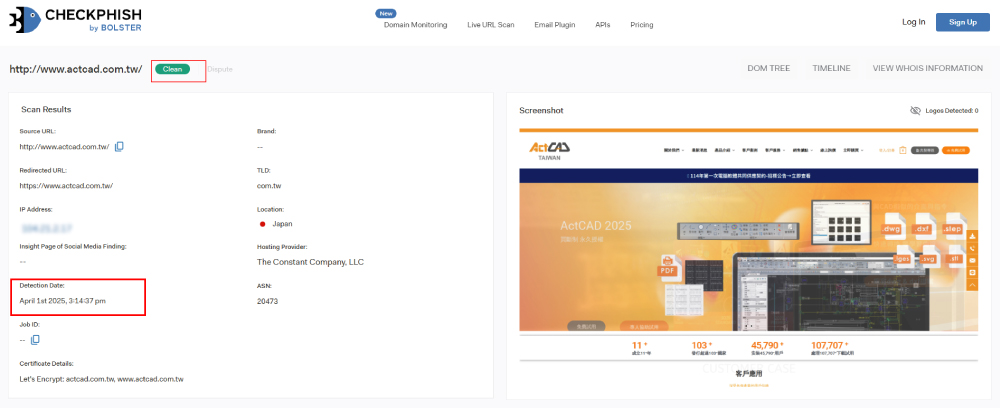Open the Pricing page
Viewport: 1000px width, 408px height.
coord(642,25)
